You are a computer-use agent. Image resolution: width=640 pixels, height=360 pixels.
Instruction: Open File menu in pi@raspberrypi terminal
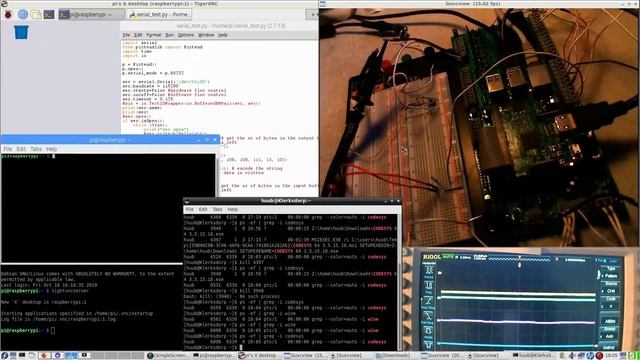8,149
